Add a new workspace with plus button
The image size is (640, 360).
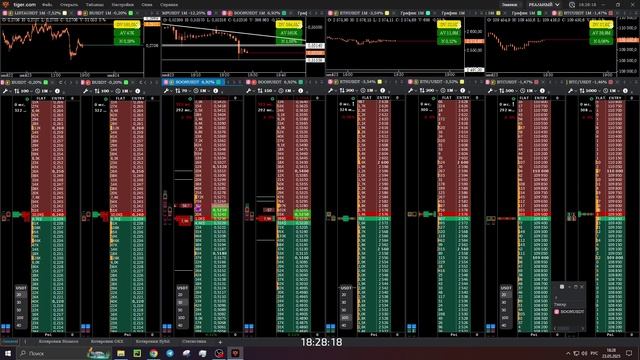pos(220,342)
